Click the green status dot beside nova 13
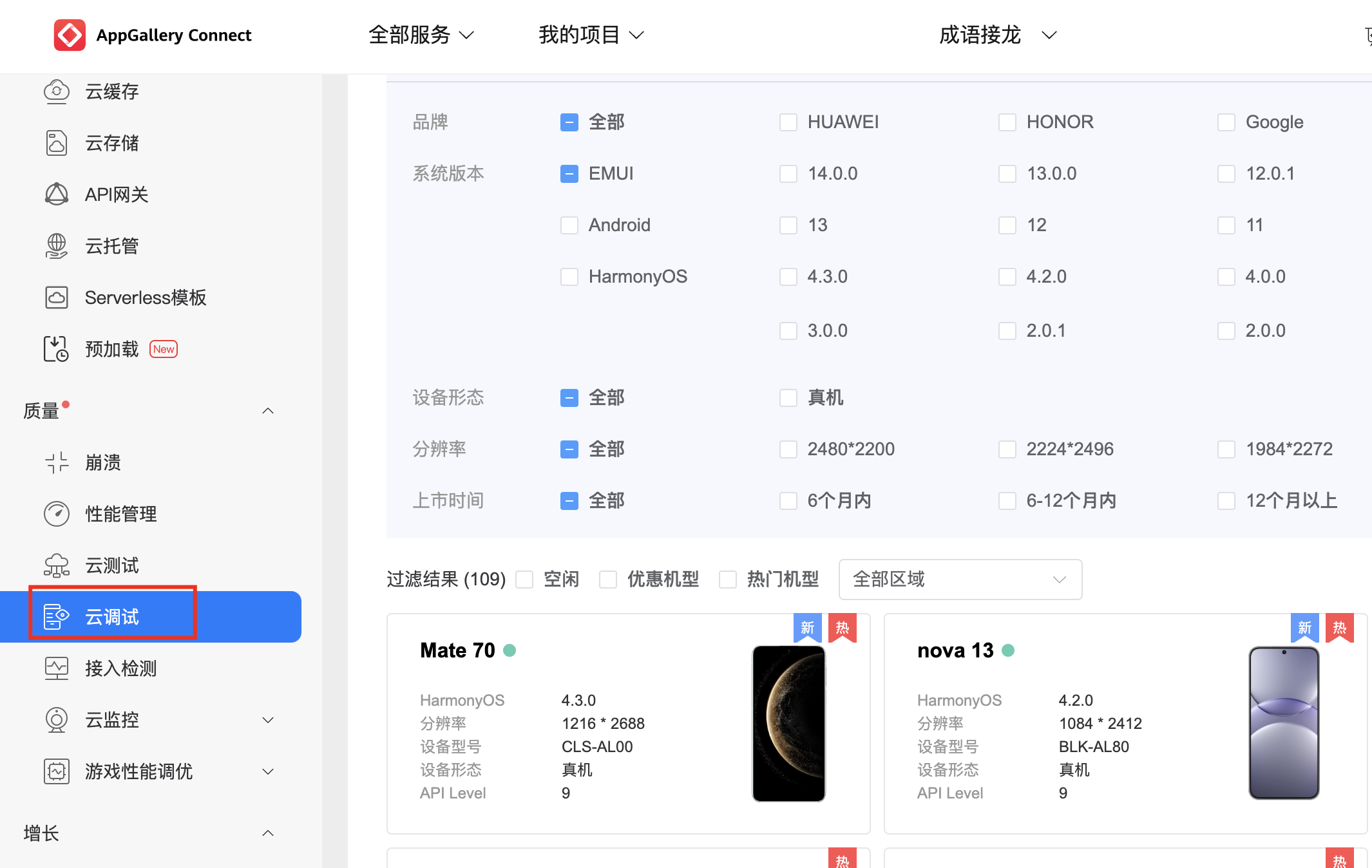This screenshot has width=1372, height=868. pyautogui.click(x=1009, y=650)
